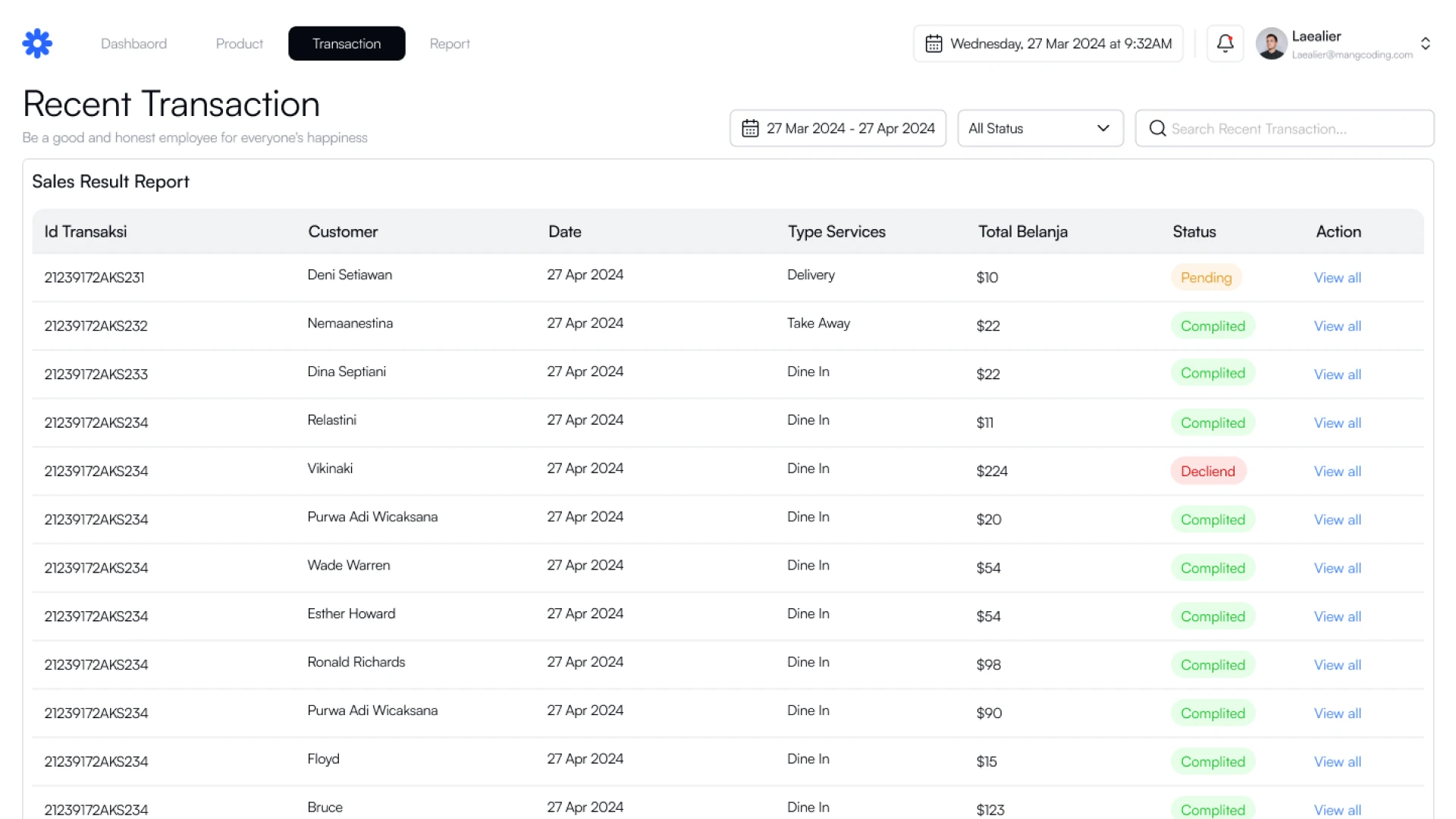1456x819 pixels.
Task: Toggle the Complited badge for Ronald Richards
Action: click(1213, 664)
